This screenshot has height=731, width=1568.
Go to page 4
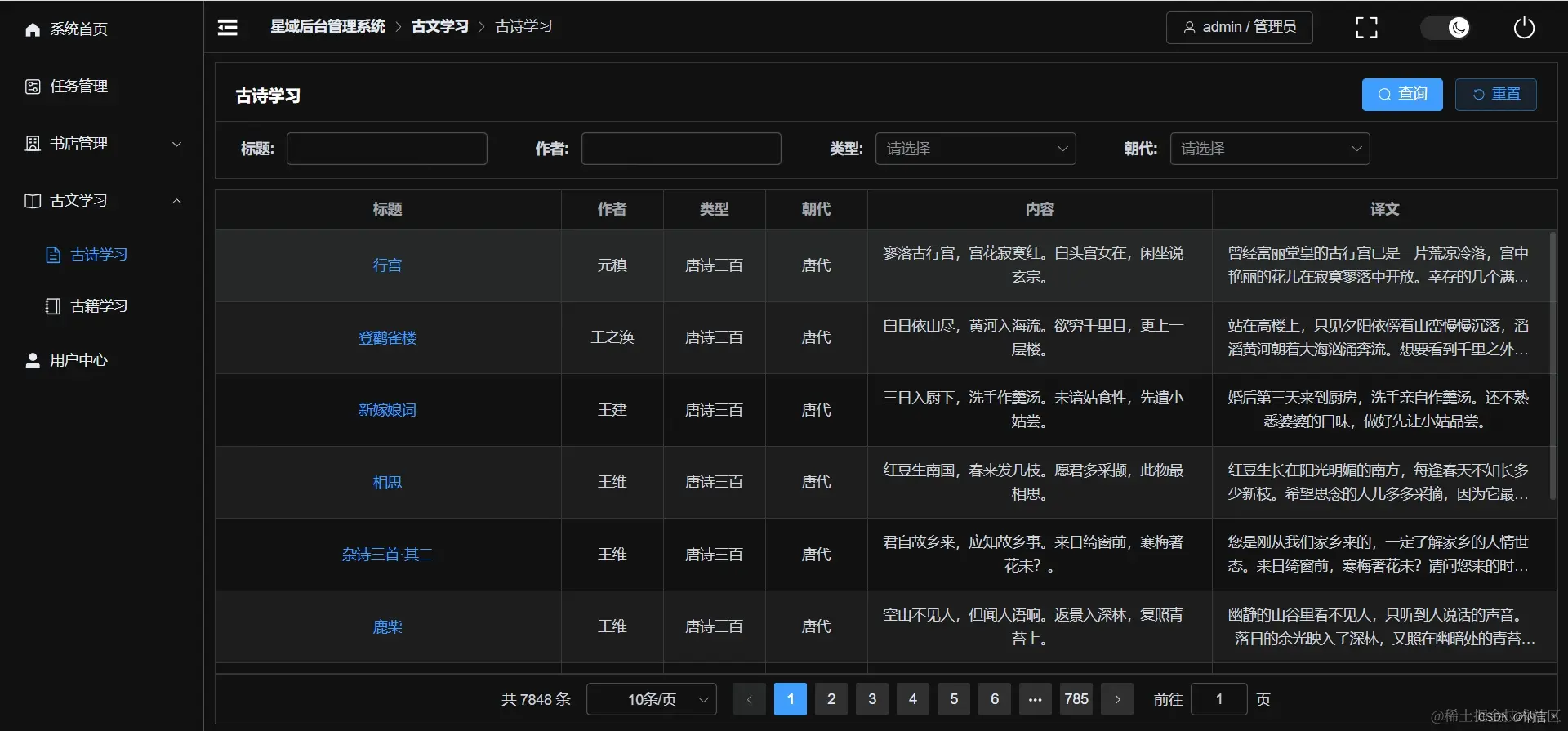[x=913, y=699]
